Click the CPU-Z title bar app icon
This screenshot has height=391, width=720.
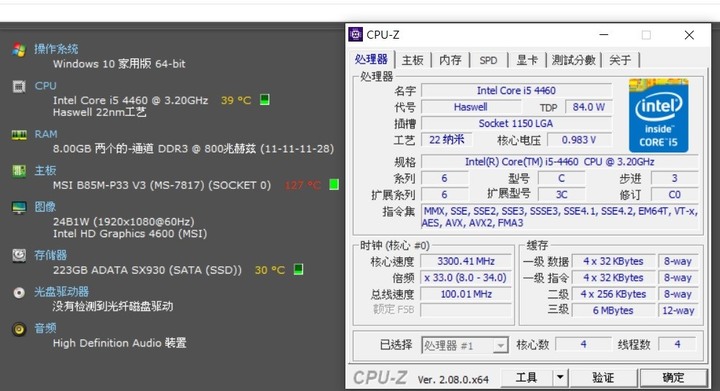click(x=355, y=34)
